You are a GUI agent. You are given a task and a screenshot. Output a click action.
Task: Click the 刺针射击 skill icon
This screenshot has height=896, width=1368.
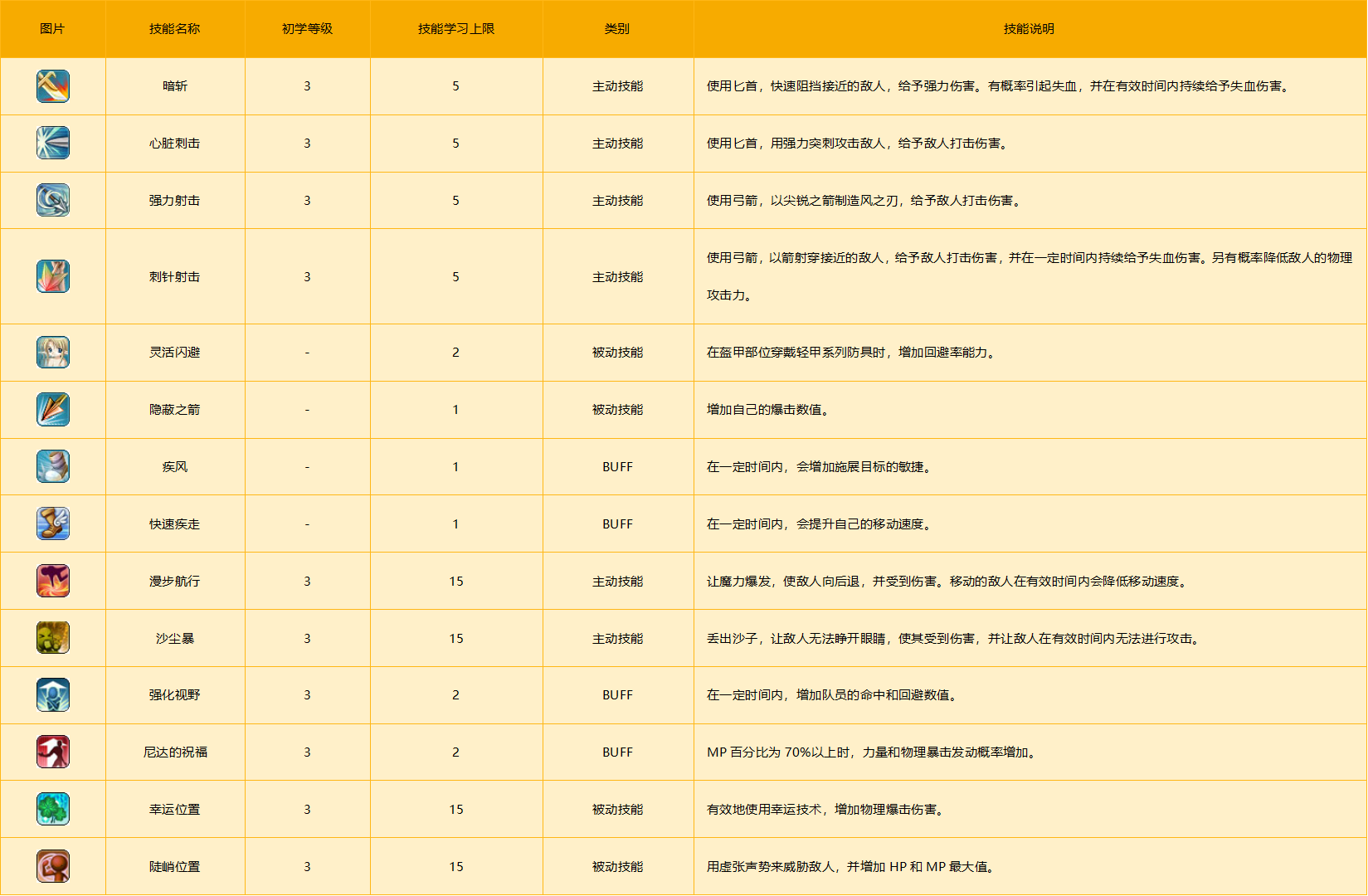tap(53, 276)
